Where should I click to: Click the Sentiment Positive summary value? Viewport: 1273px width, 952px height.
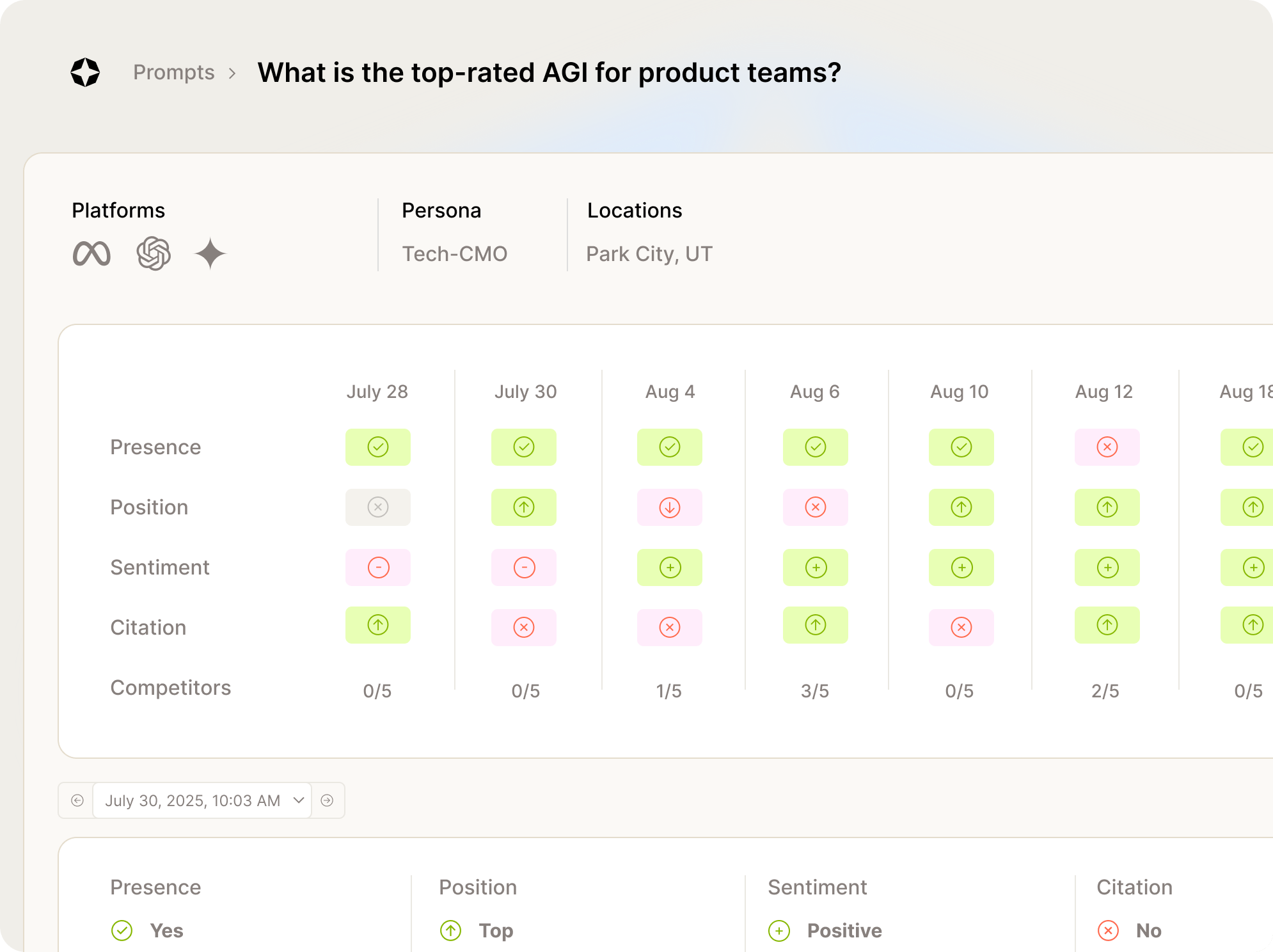pos(844,931)
